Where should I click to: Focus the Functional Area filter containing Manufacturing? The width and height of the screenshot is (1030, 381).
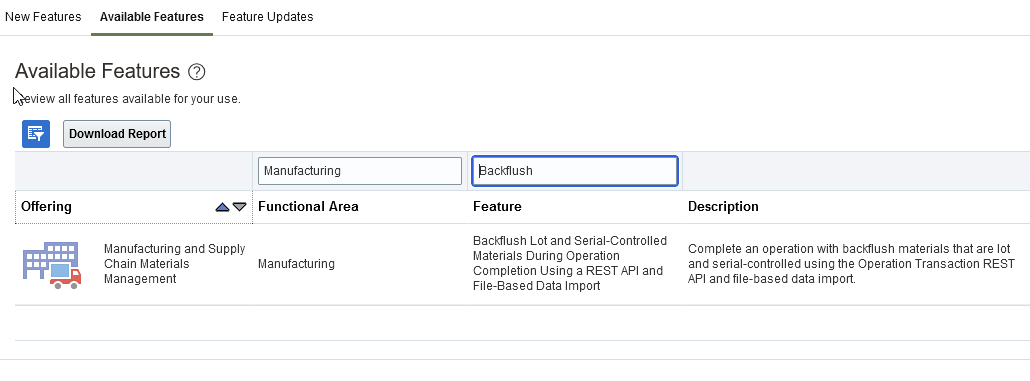click(x=360, y=171)
